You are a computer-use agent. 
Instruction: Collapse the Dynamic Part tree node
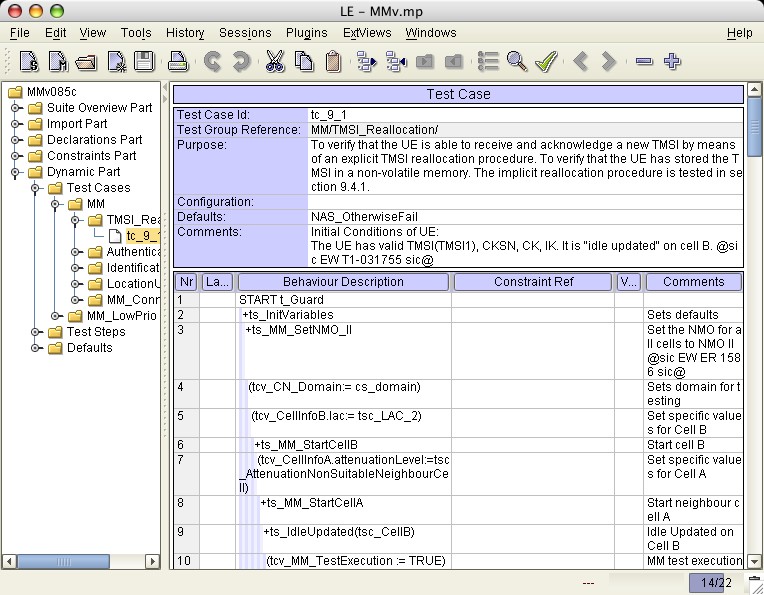[x=16, y=172]
